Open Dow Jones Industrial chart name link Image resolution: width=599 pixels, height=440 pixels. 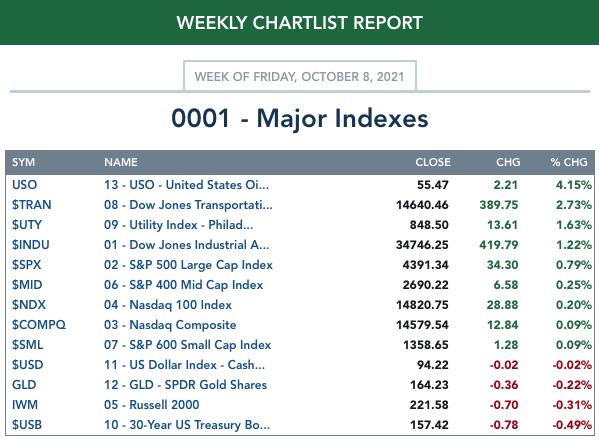186,245
